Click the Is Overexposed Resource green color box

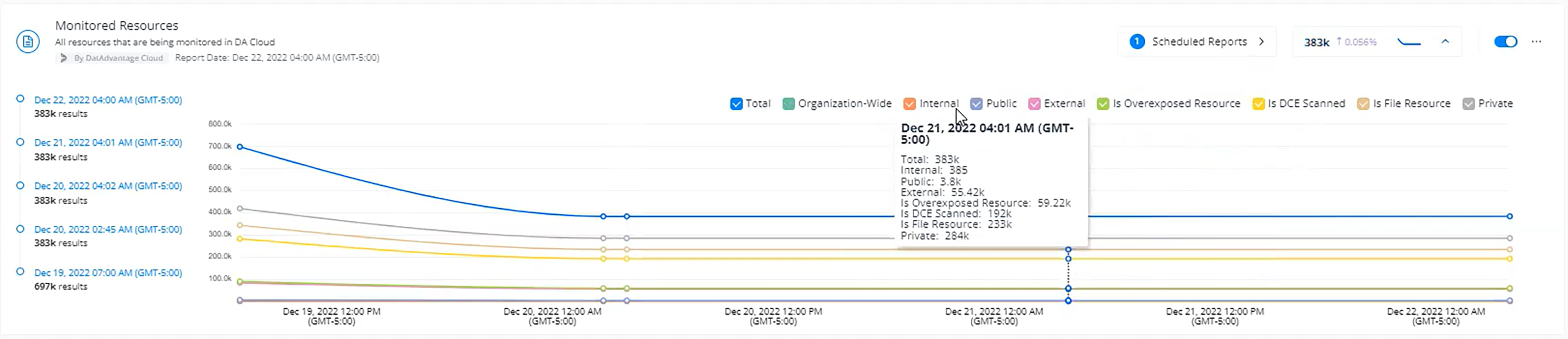[1102, 104]
